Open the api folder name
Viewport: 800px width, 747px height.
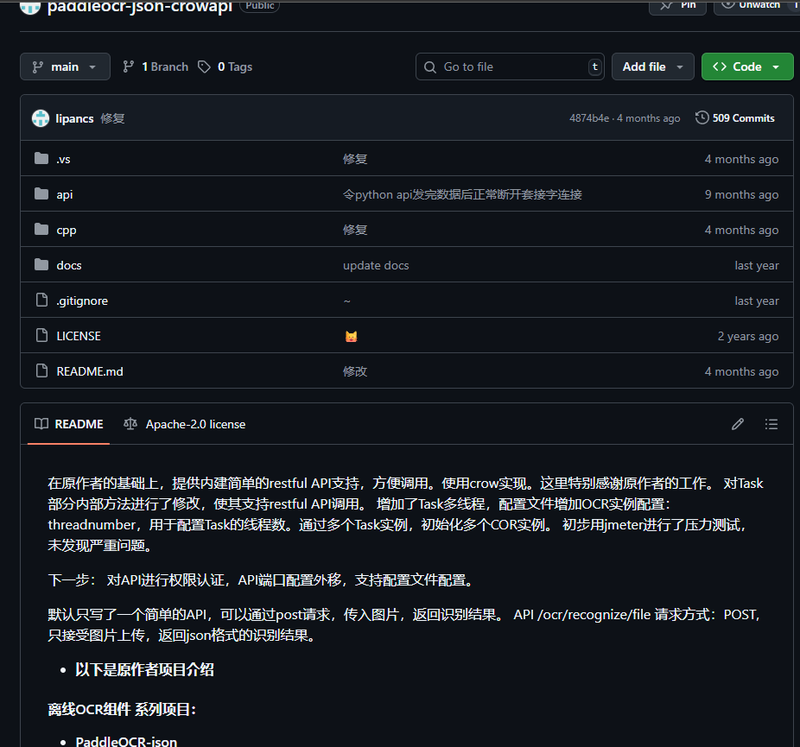[x=65, y=194]
